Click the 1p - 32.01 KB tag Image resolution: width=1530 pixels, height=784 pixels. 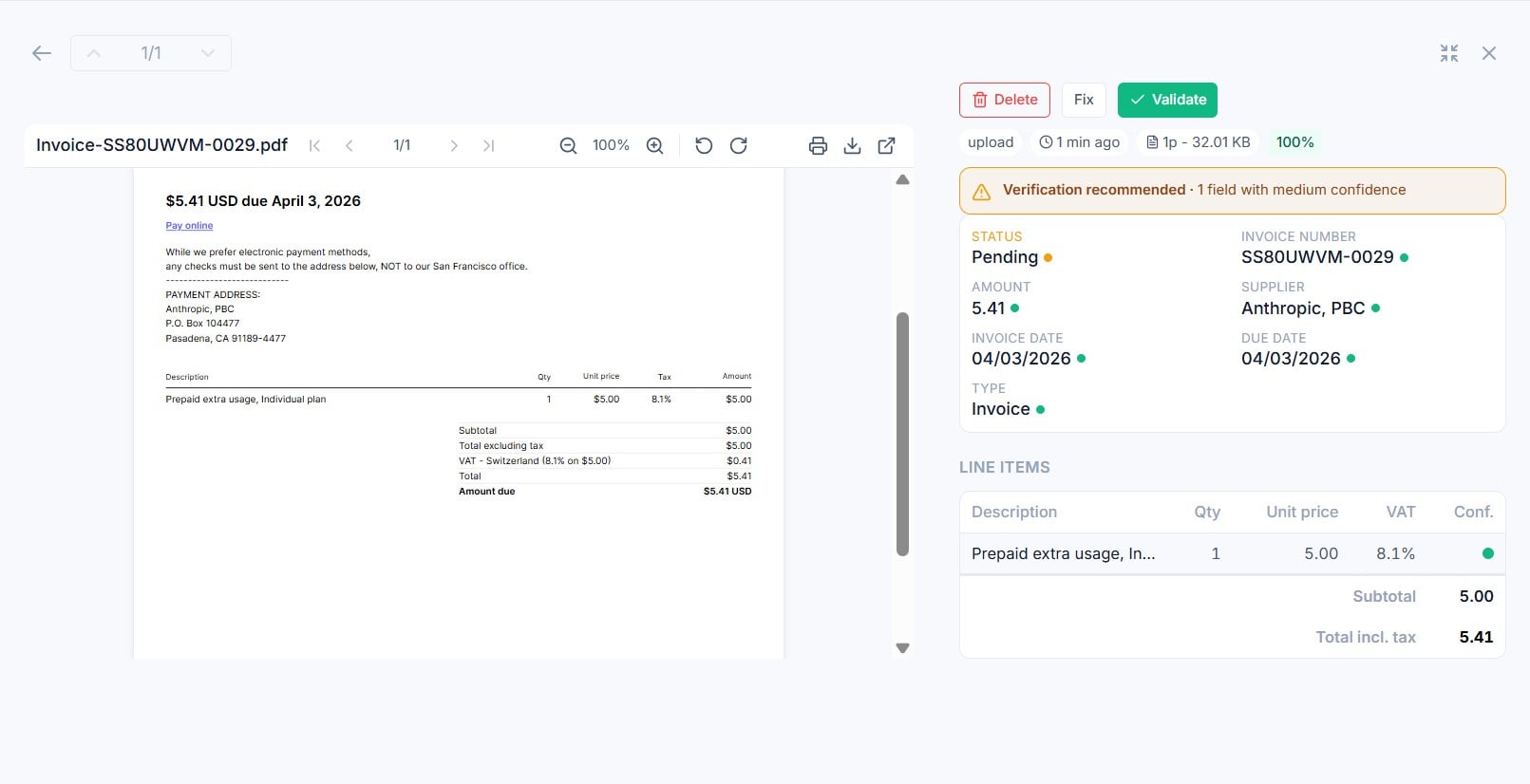pos(1198,142)
